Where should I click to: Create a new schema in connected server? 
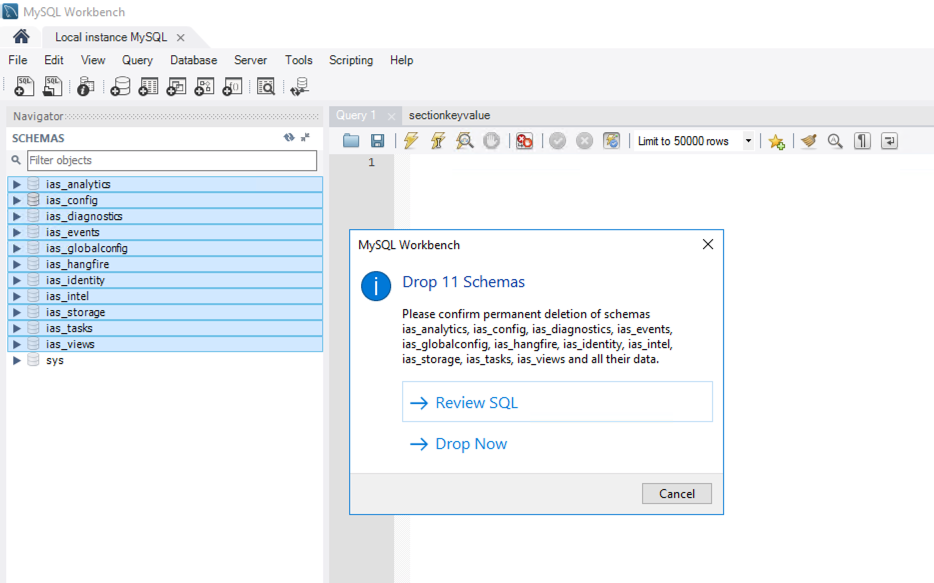[120, 86]
